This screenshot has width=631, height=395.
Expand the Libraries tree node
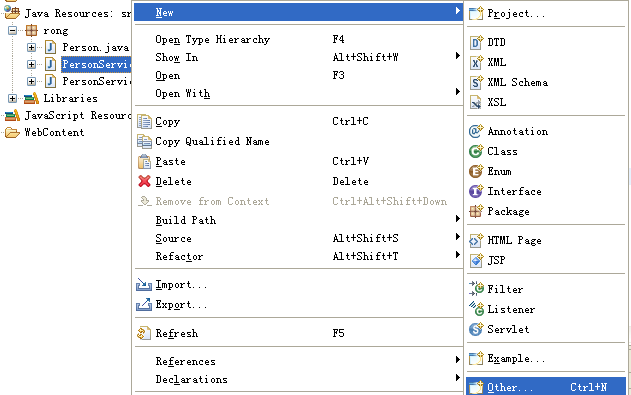[12, 99]
